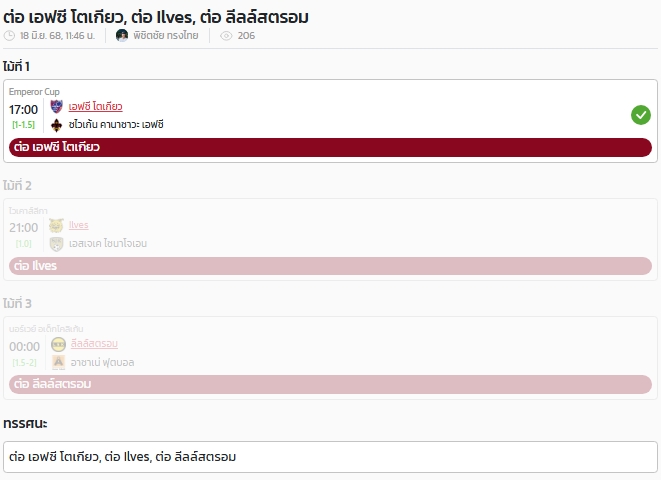
Task: Open the ลีลล์สตรอม team link
Action: tap(94, 344)
